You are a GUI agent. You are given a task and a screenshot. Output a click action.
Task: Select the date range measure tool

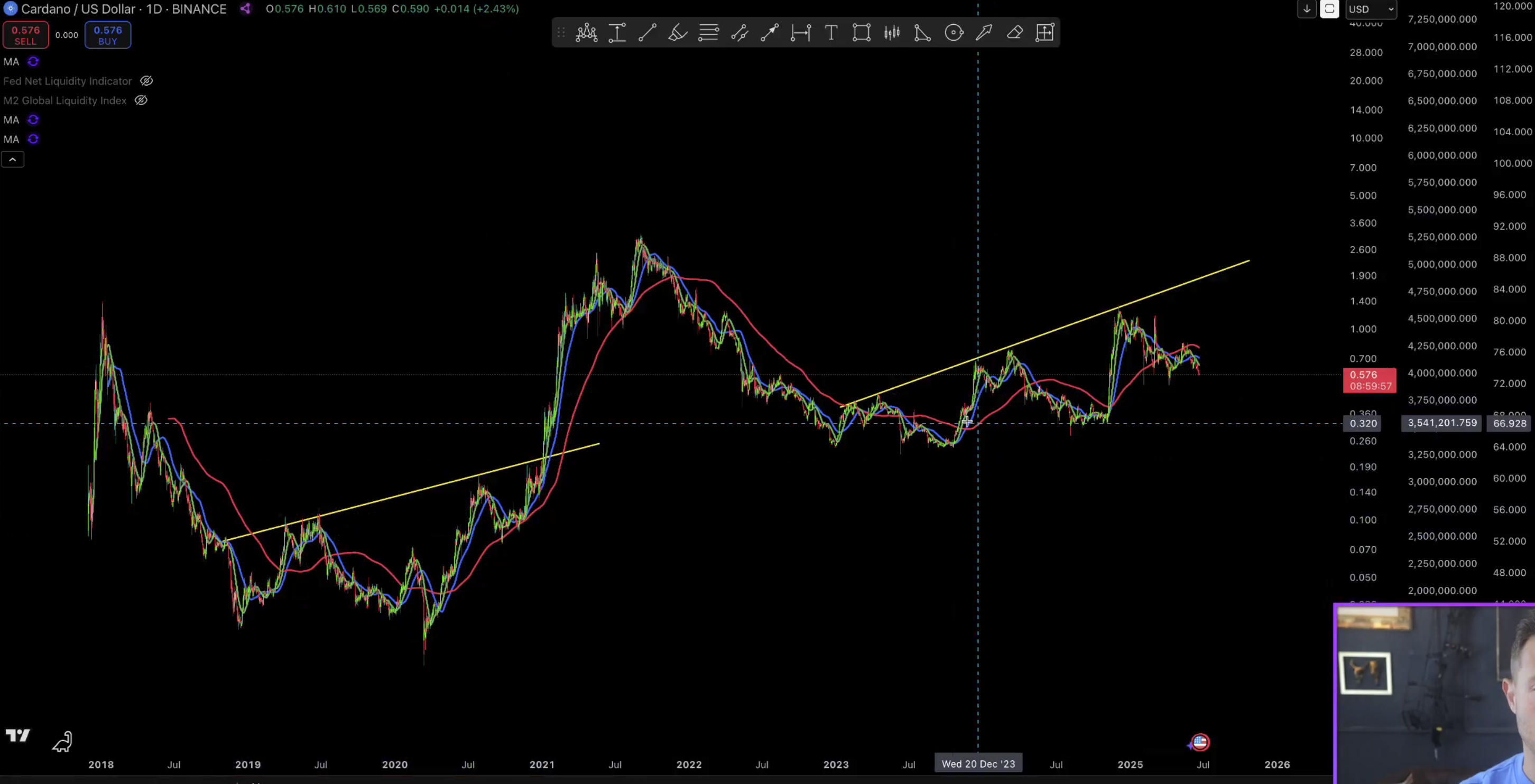pos(800,32)
